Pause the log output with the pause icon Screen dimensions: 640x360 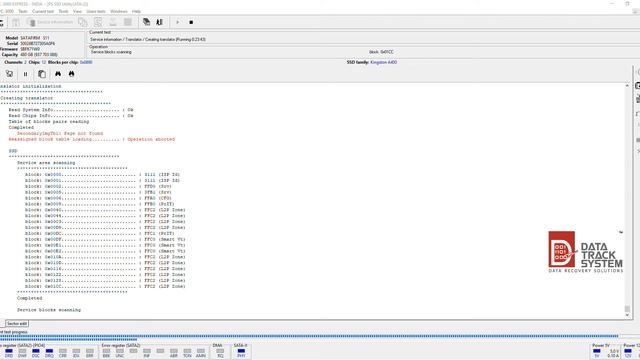[x=25, y=74]
